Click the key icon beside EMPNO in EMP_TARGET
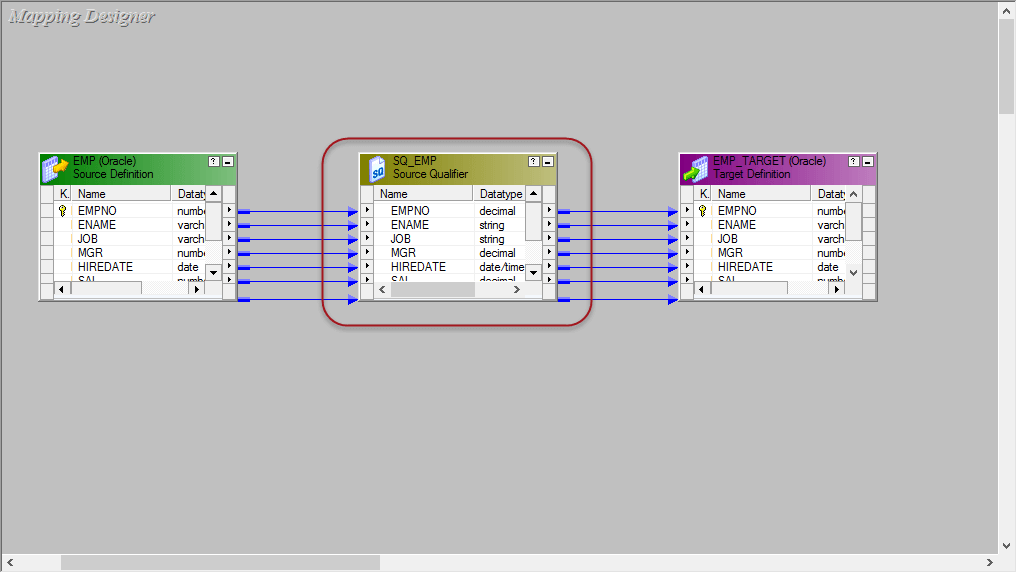 [x=703, y=211]
